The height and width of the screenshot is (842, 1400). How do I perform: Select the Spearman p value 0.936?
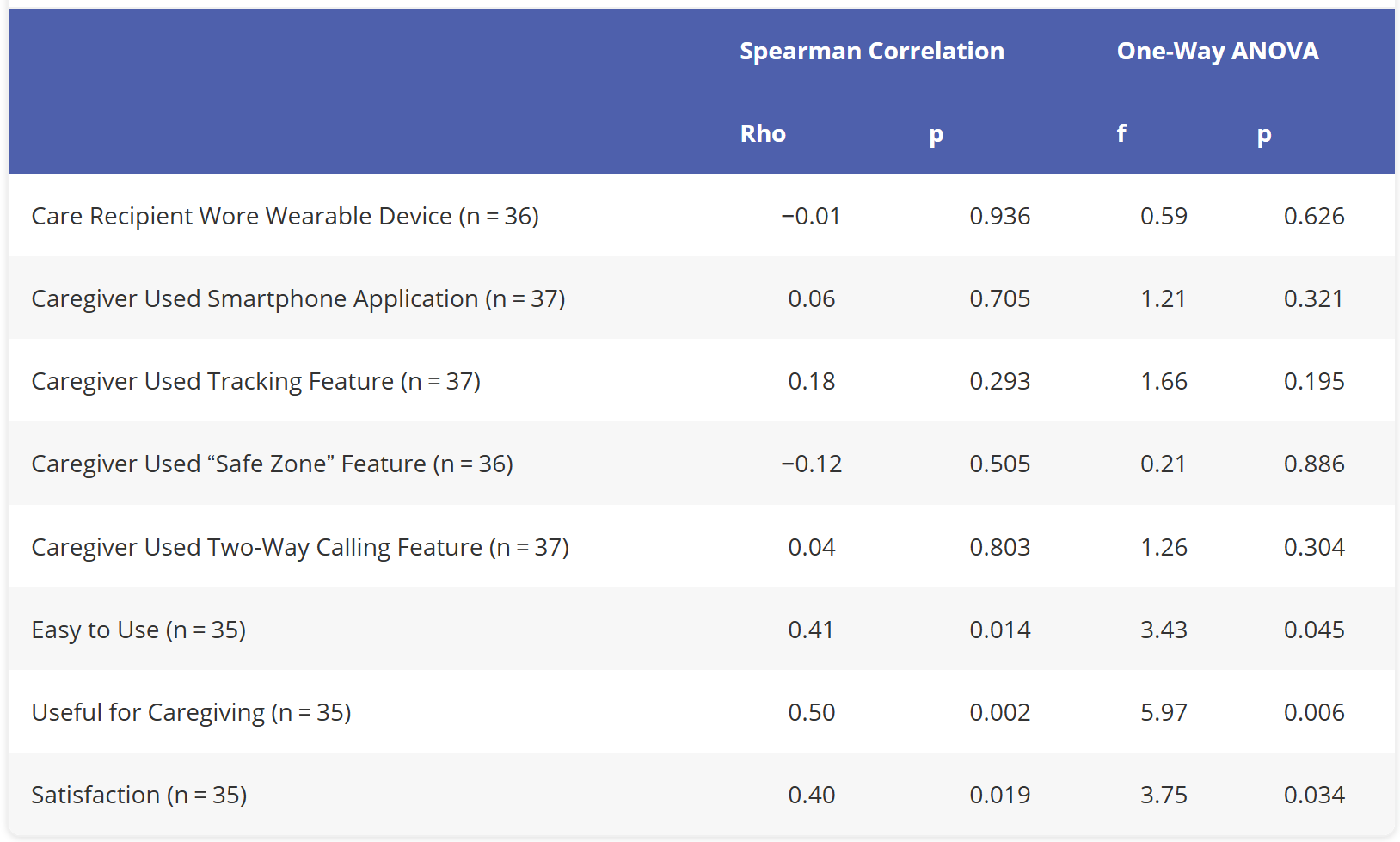click(x=1000, y=216)
